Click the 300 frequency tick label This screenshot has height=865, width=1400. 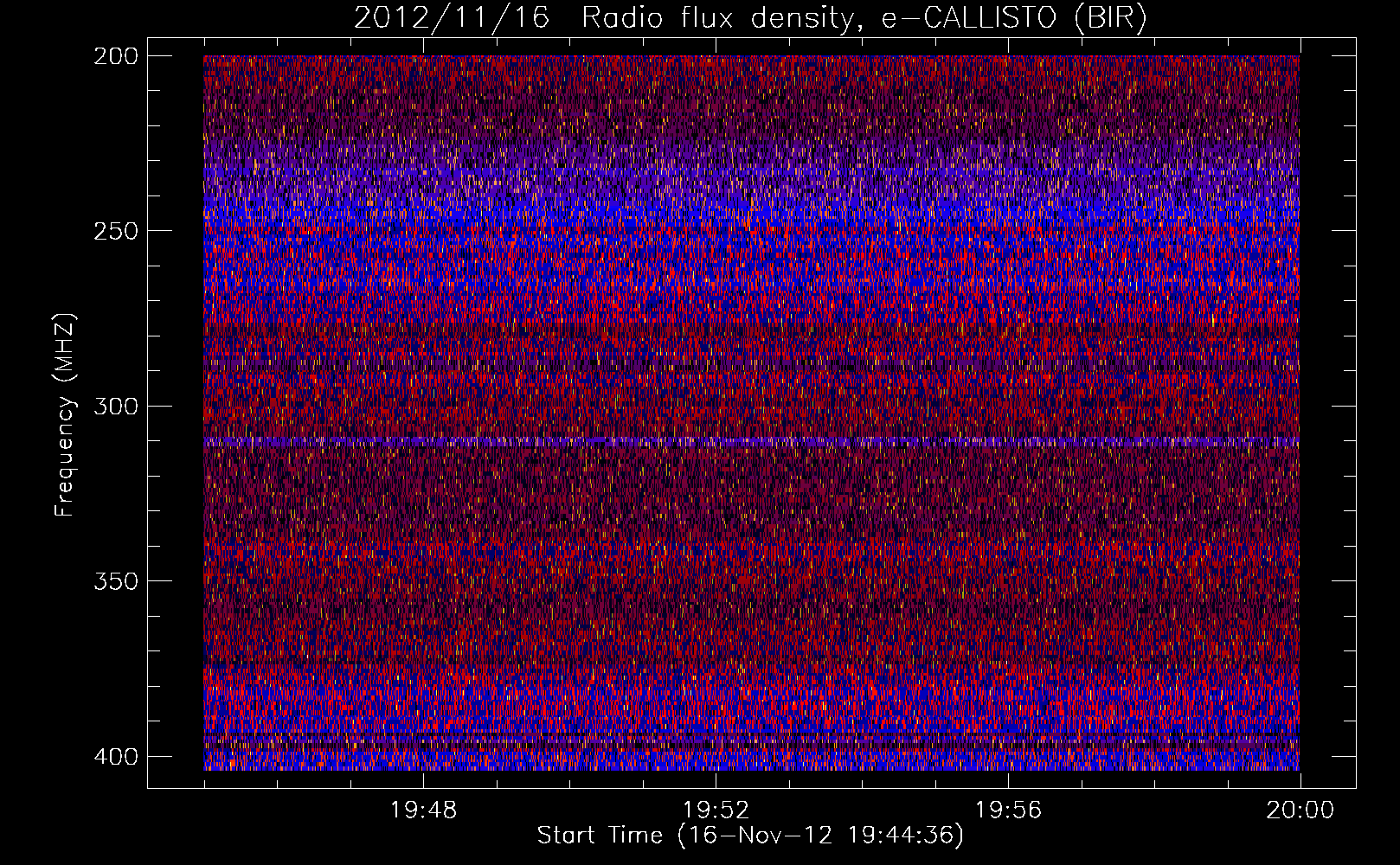tap(115, 407)
